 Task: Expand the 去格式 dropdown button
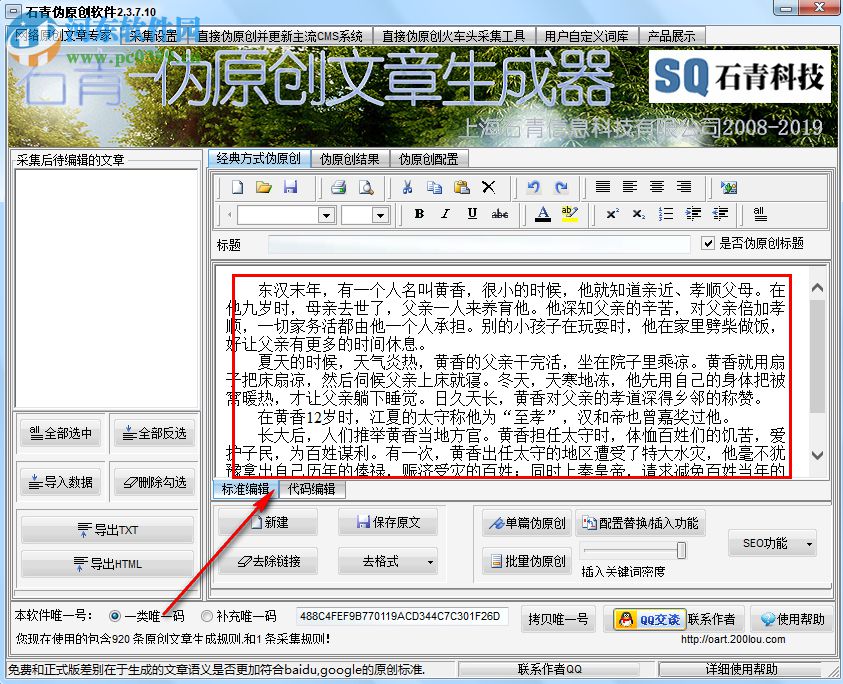click(430, 562)
